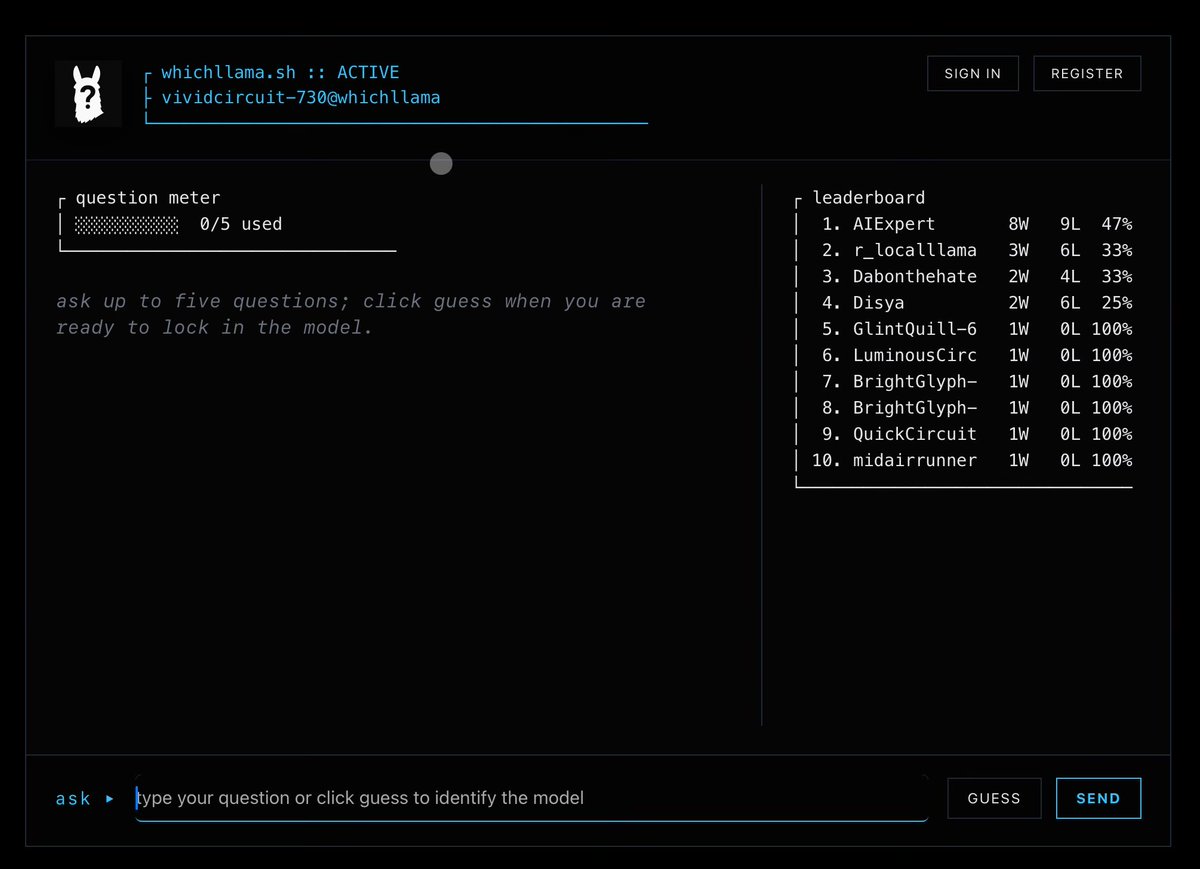Image resolution: width=1200 pixels, height=869 pixels.
Task: Click the question meter progress bar
Action: 127,224
